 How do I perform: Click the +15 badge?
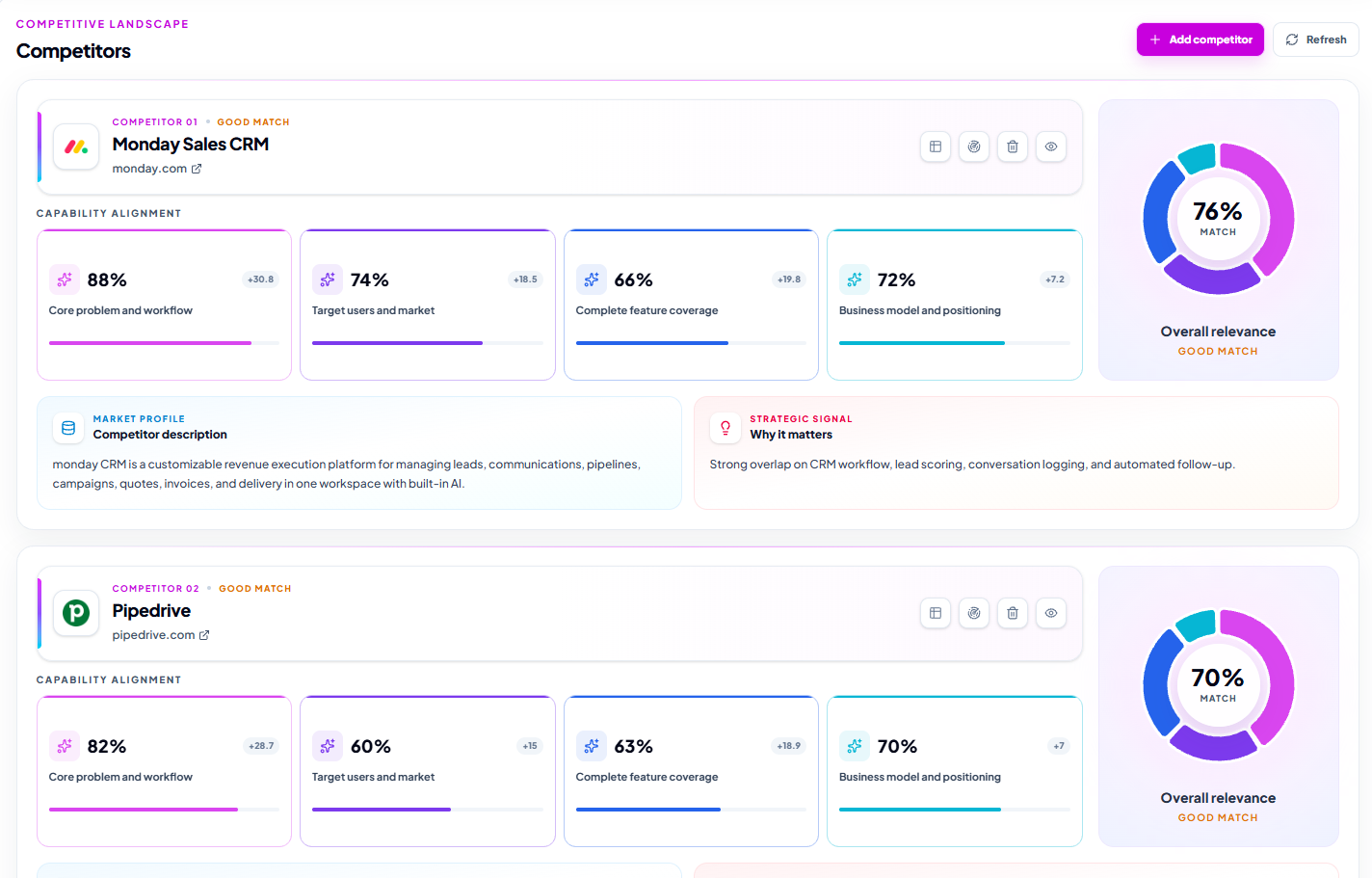pyautogui.click(x=530, y=746)
